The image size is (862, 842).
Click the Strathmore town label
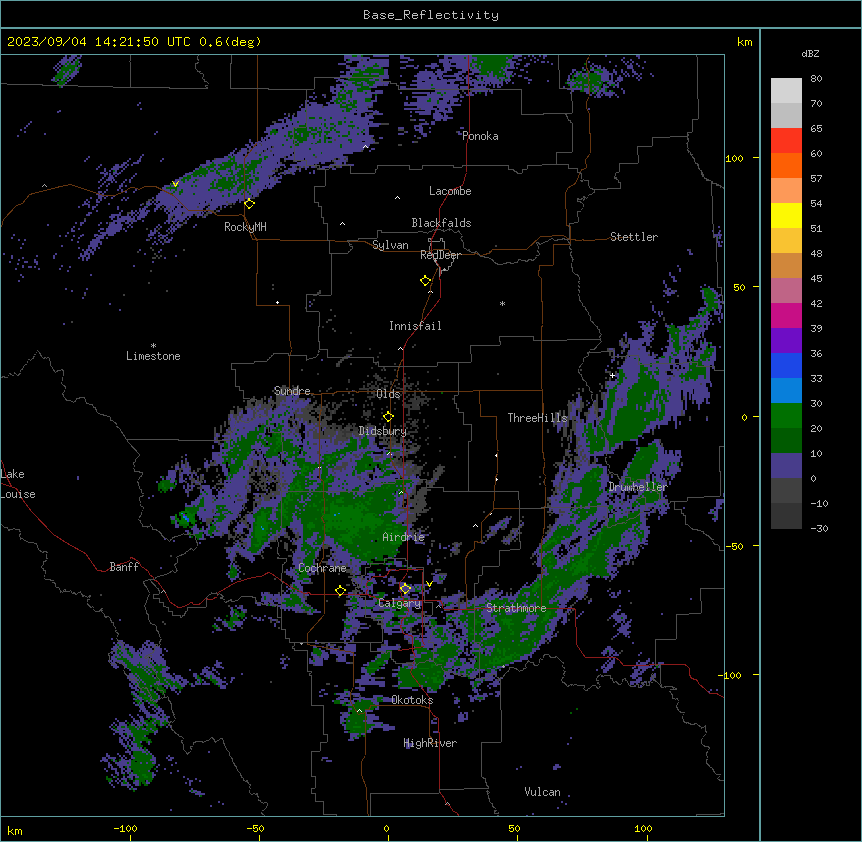click(516, 608)
